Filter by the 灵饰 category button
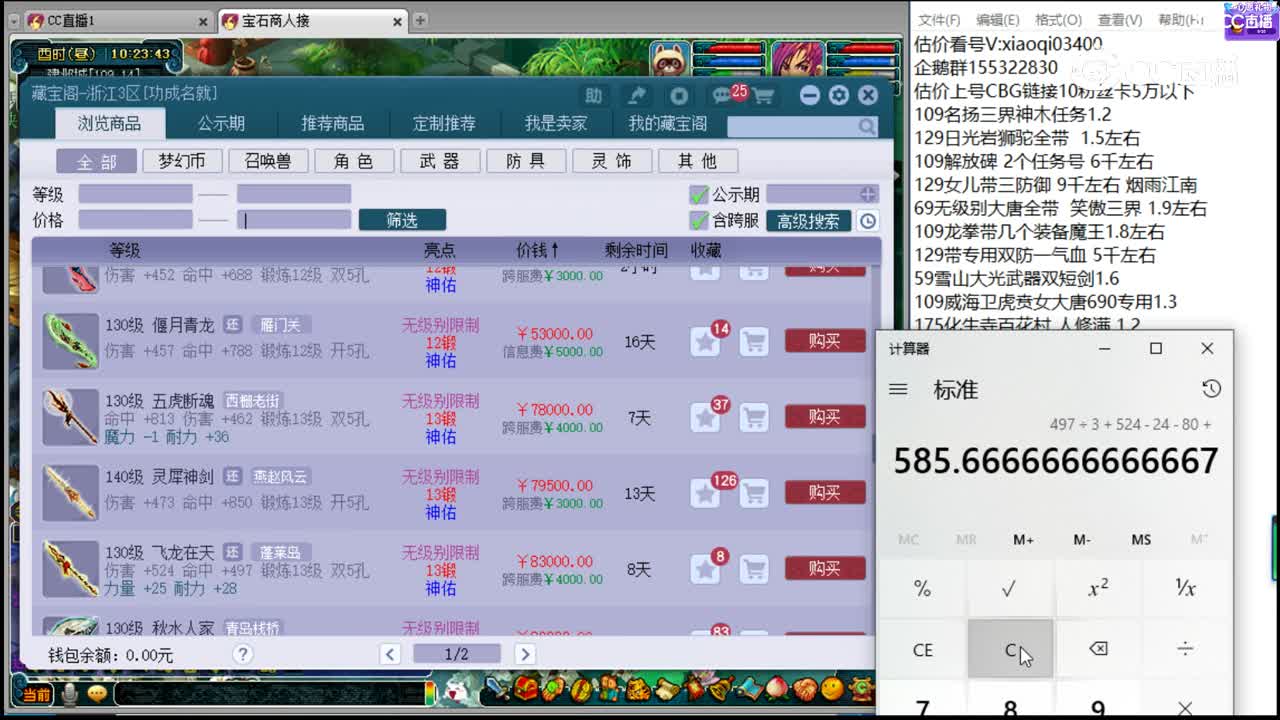 click(x=612, y=161)
